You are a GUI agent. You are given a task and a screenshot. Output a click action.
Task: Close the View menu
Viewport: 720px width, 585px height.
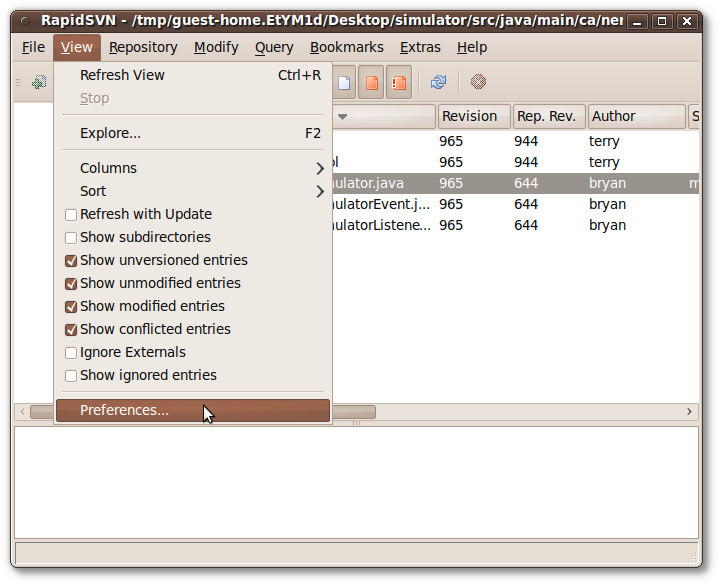pos(77,47)
